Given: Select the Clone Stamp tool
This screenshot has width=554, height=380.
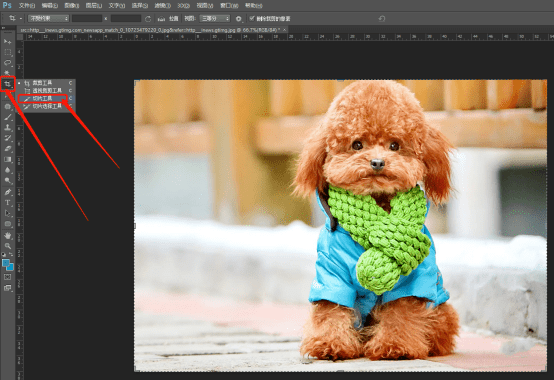Looking at the screenshot, I should point(7,127).
